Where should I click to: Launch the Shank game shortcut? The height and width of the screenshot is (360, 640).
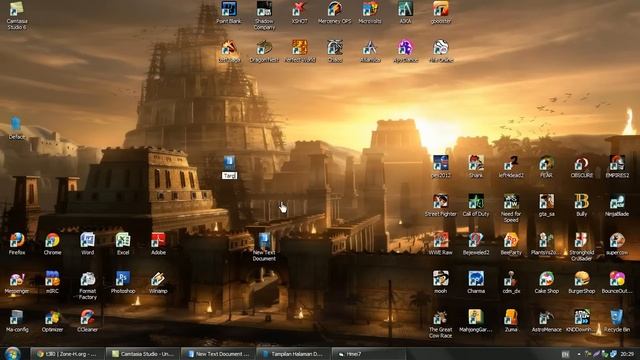coord(476,167)
